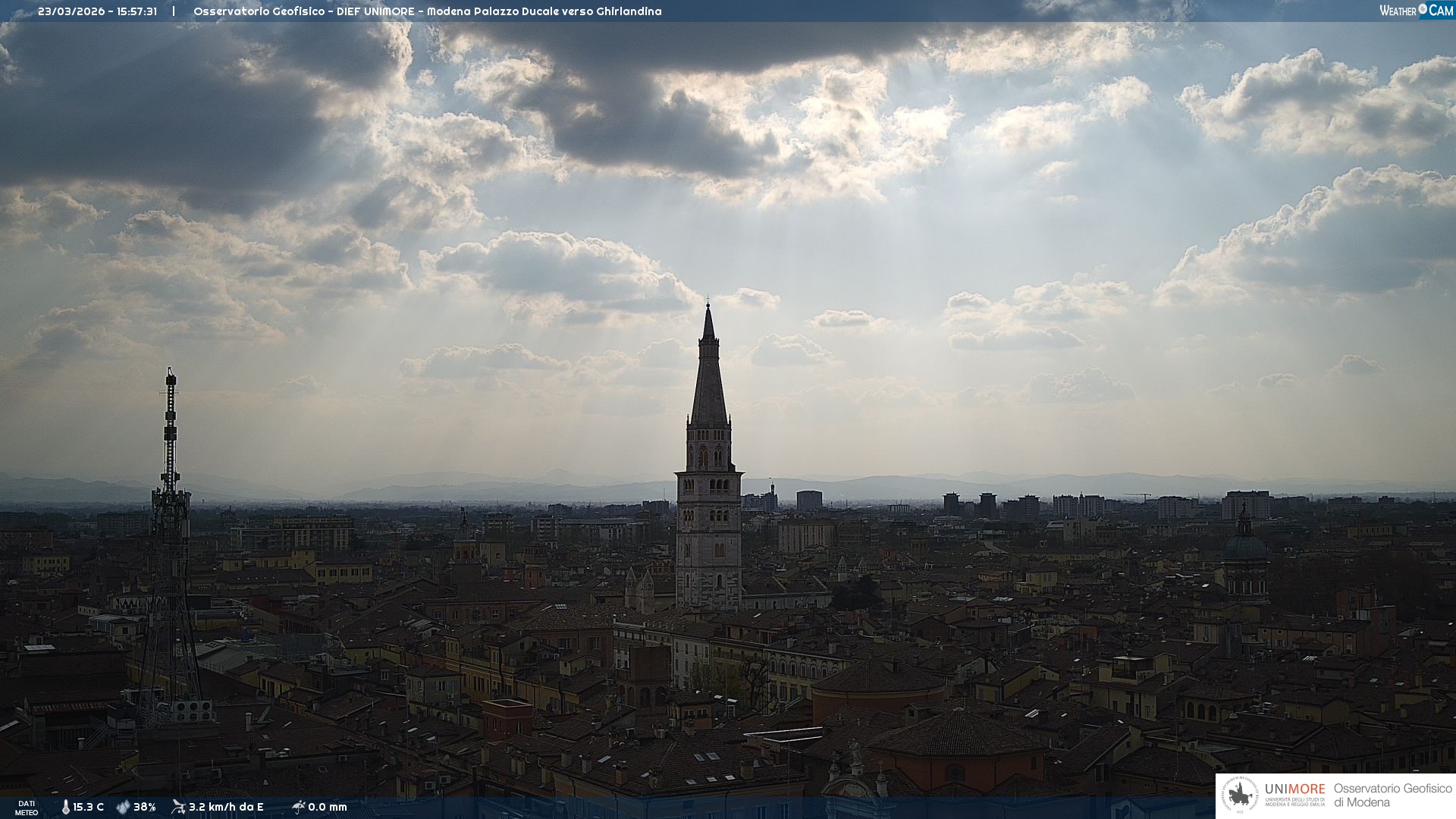Click the 3.2 km/h da E wind reading
1456x819 pixels.
226,807
